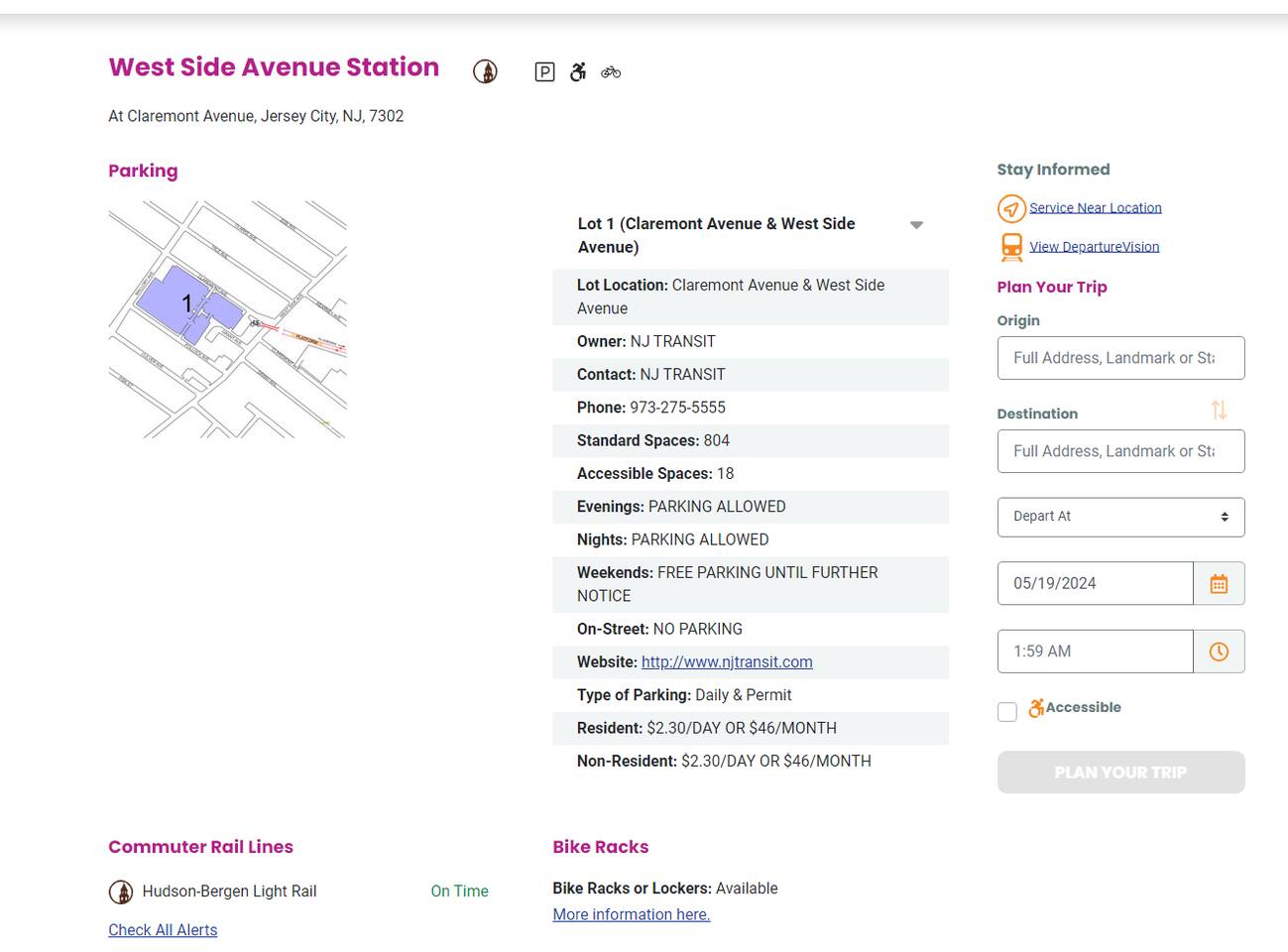Swap origin and destination arrows icon
1288x952 pixels.
point(1219,410)
